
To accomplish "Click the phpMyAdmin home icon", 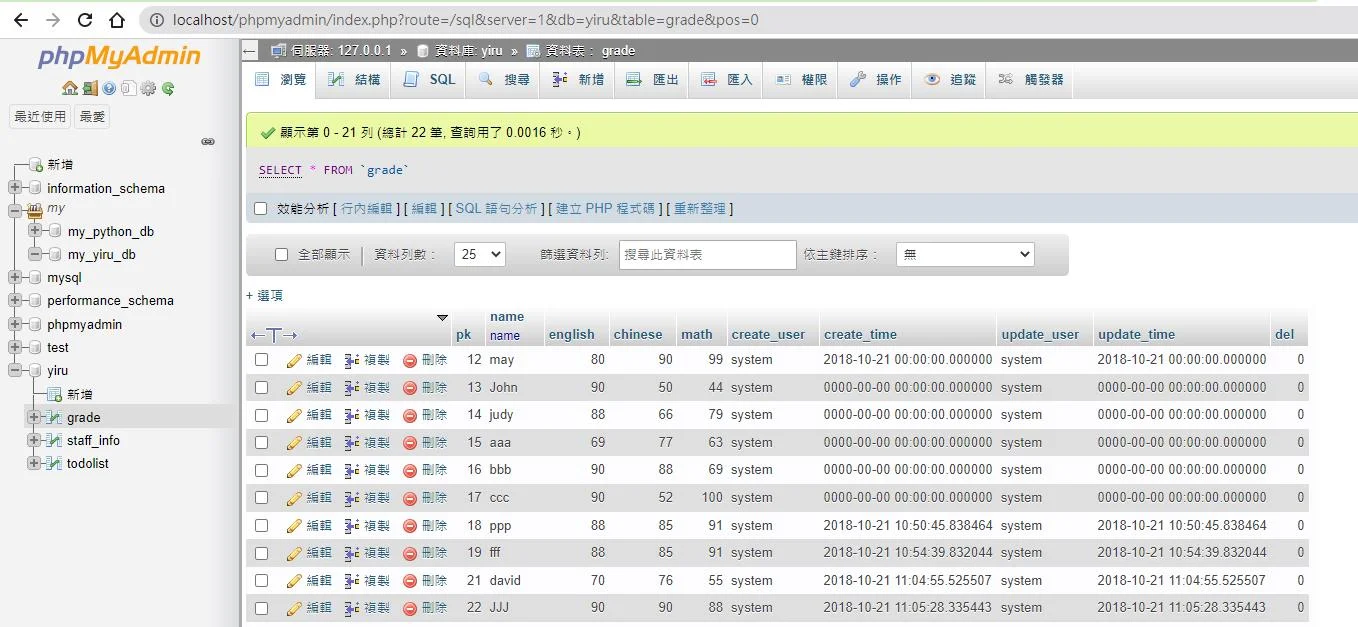I will (70, 88).
